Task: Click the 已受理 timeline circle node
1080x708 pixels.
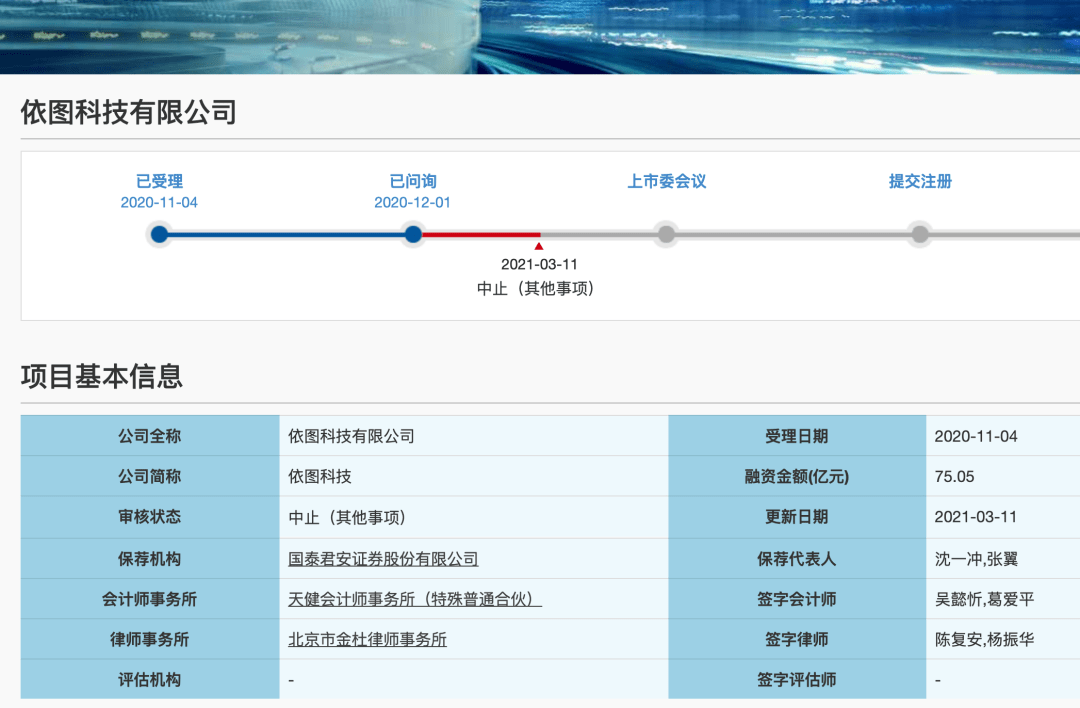Action: [159, 235]
